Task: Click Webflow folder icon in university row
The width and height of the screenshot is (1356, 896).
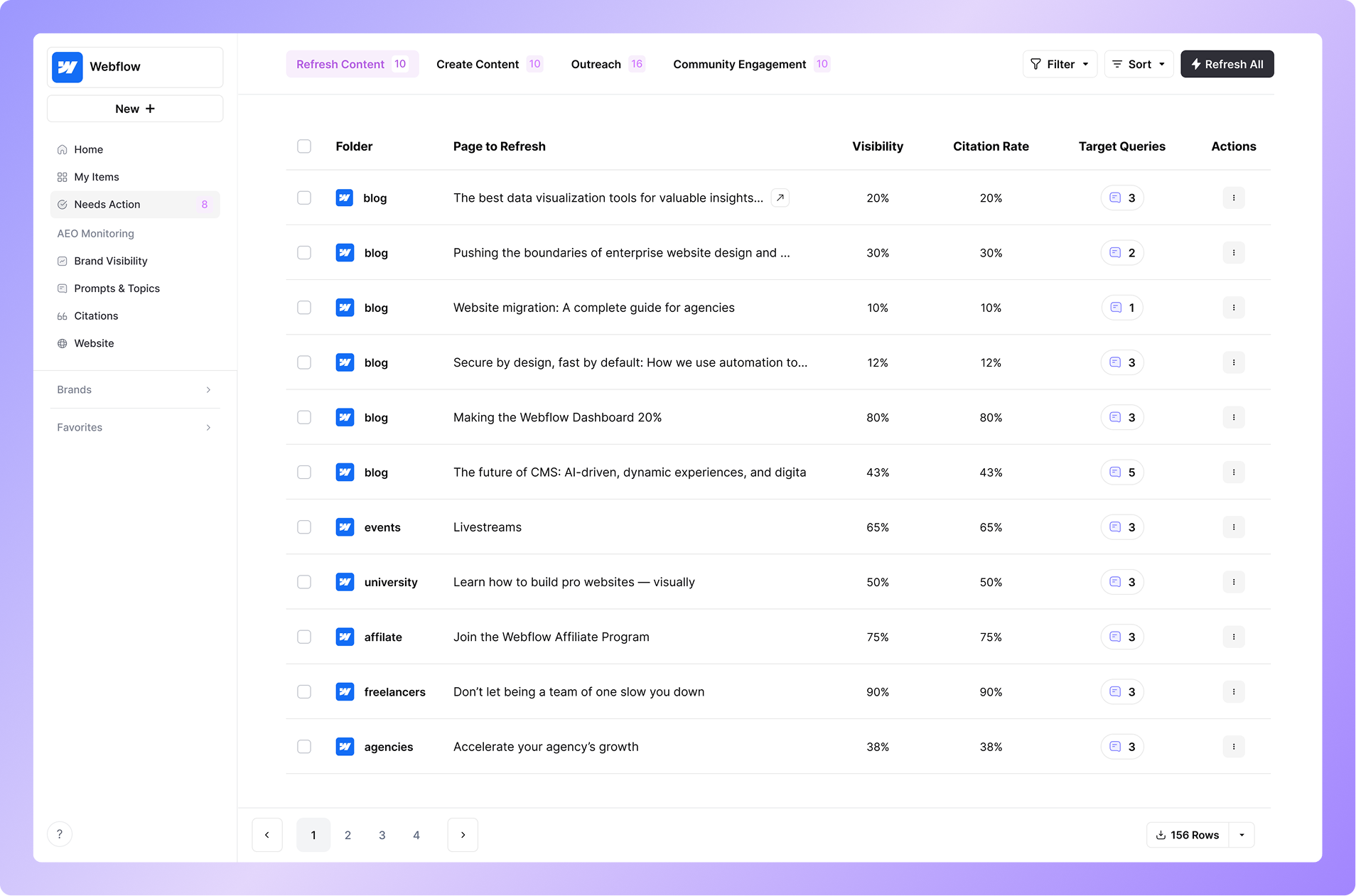Action: coord(345,582)
